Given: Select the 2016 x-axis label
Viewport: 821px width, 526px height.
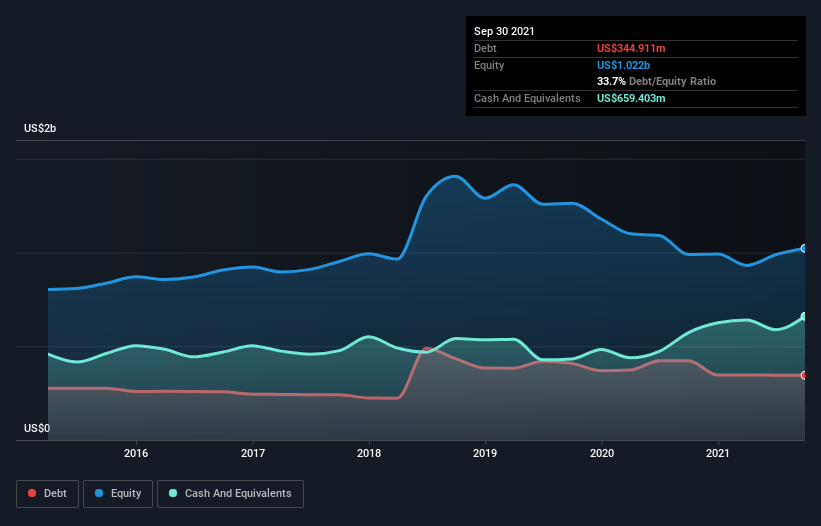Looking at the screenshot, I should [136, 453].
